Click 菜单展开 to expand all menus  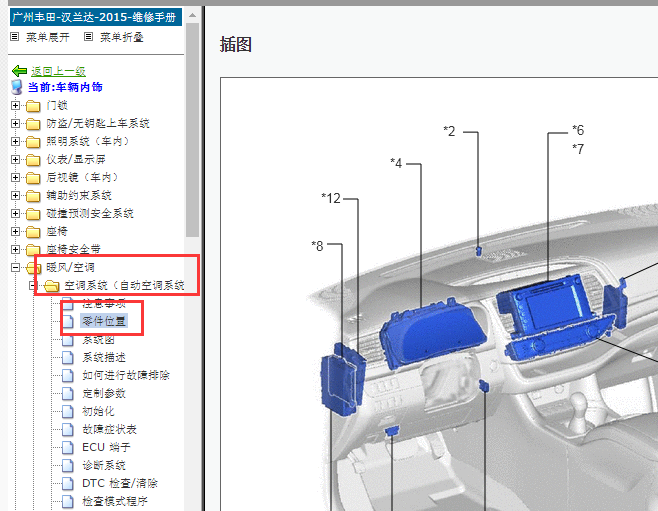pos(48,37)
